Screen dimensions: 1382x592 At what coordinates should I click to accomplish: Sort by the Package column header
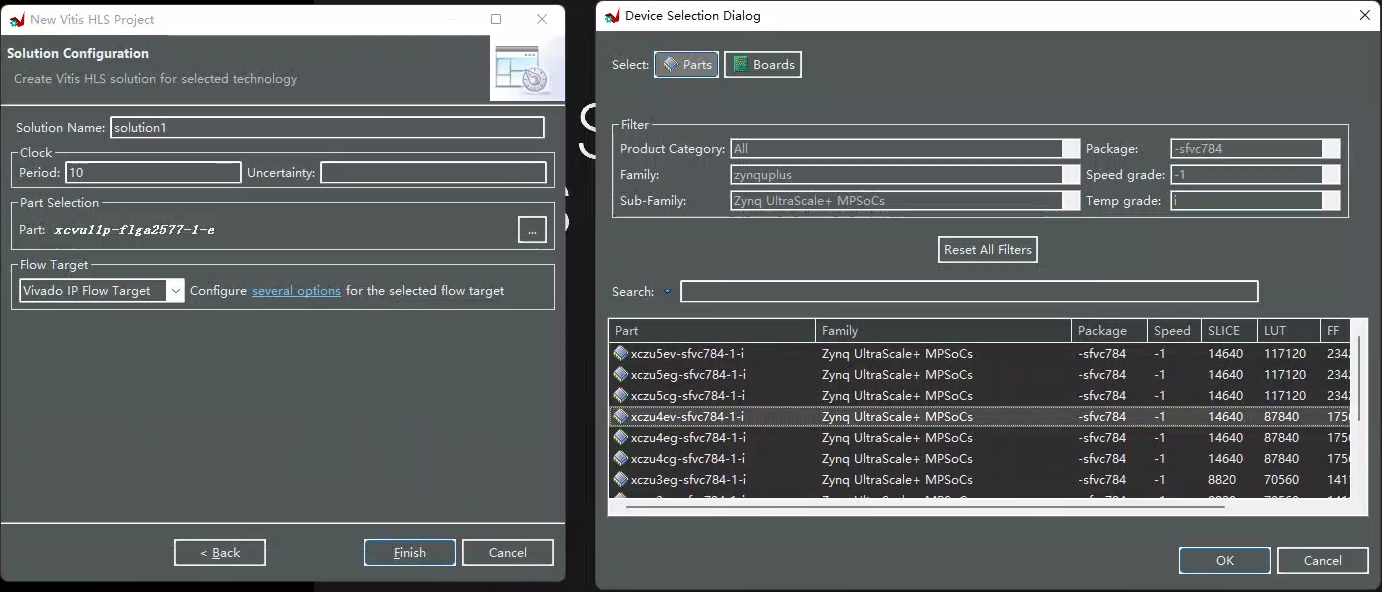pyautogui.click(x=1109, y=331)
